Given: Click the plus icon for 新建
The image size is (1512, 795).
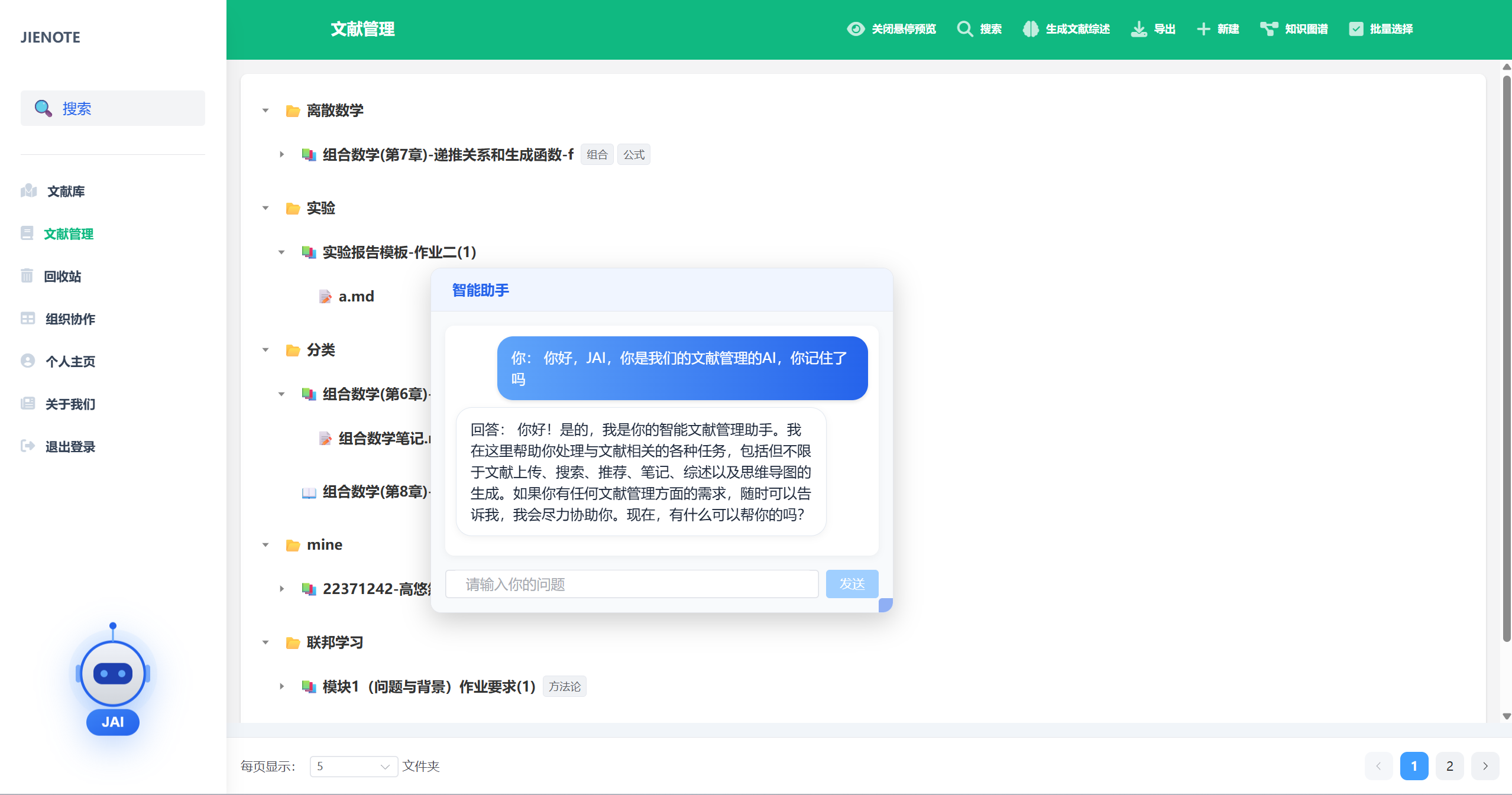Looking at the screenshot, I should (1203, 29).
